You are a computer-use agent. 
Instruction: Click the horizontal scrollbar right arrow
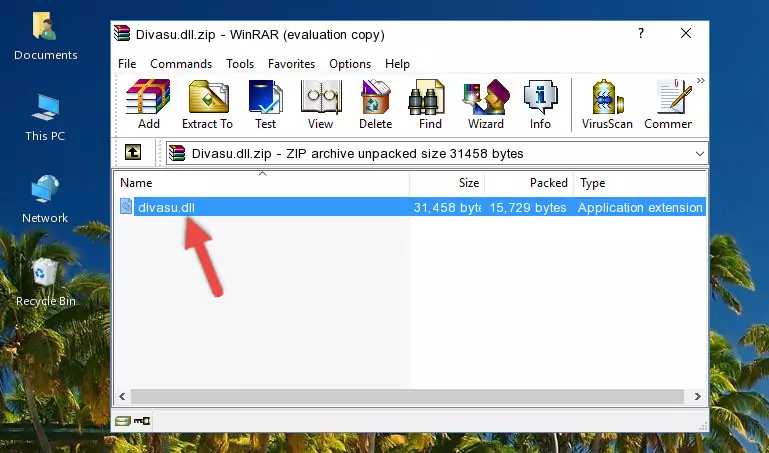pyautogui.click(x=697, y=396)
